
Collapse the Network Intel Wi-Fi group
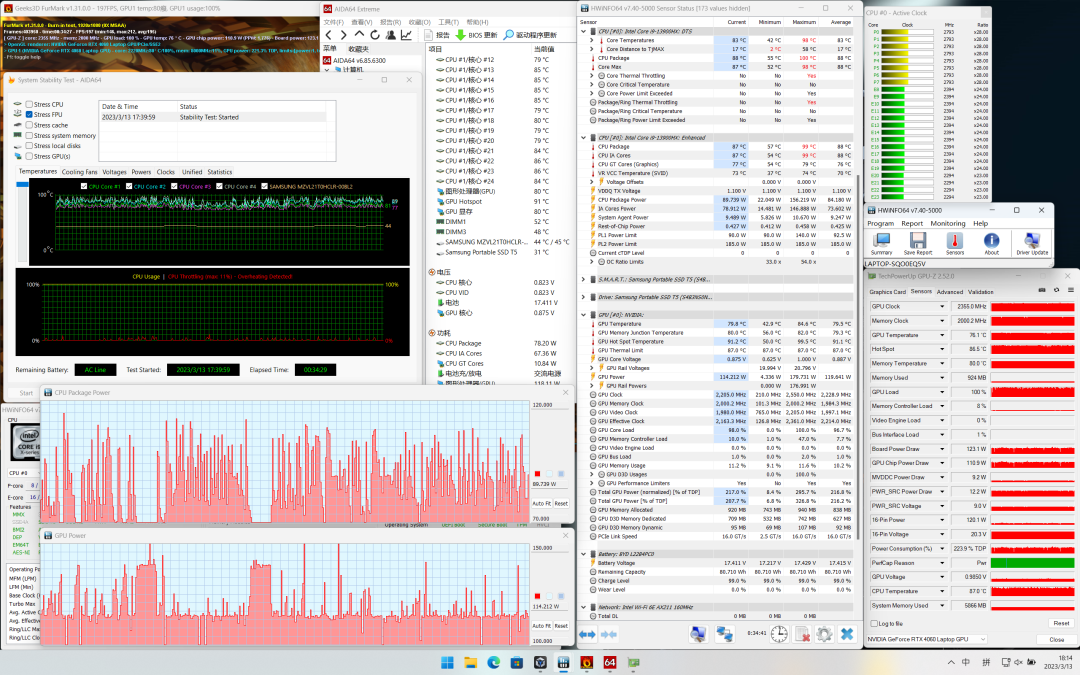[x=583, y=608]
